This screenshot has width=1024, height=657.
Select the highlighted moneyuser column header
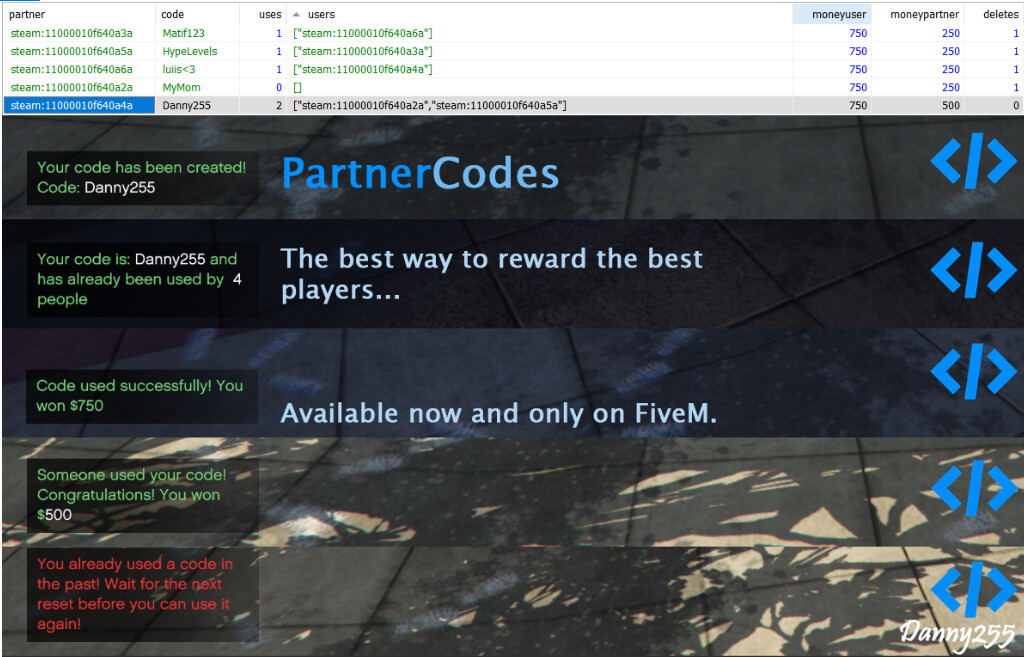tap(831, 14)
